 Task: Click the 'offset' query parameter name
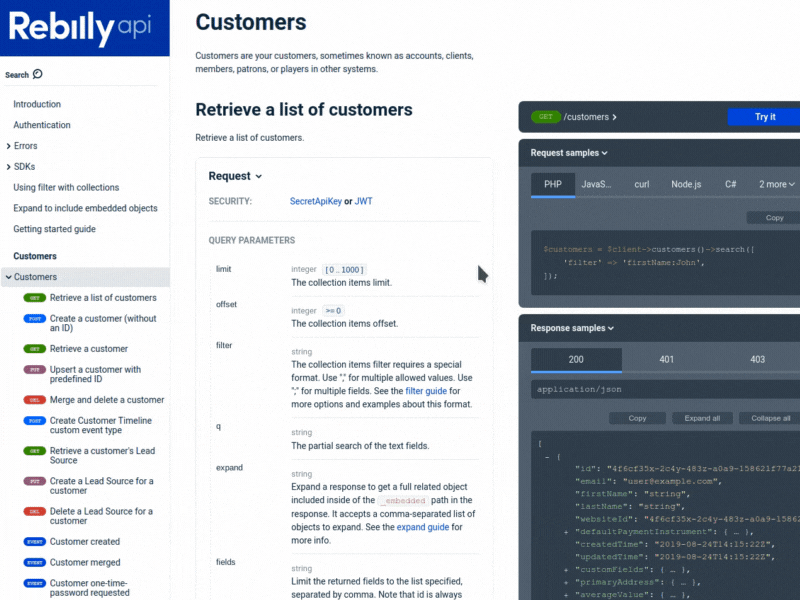[227, 305]
